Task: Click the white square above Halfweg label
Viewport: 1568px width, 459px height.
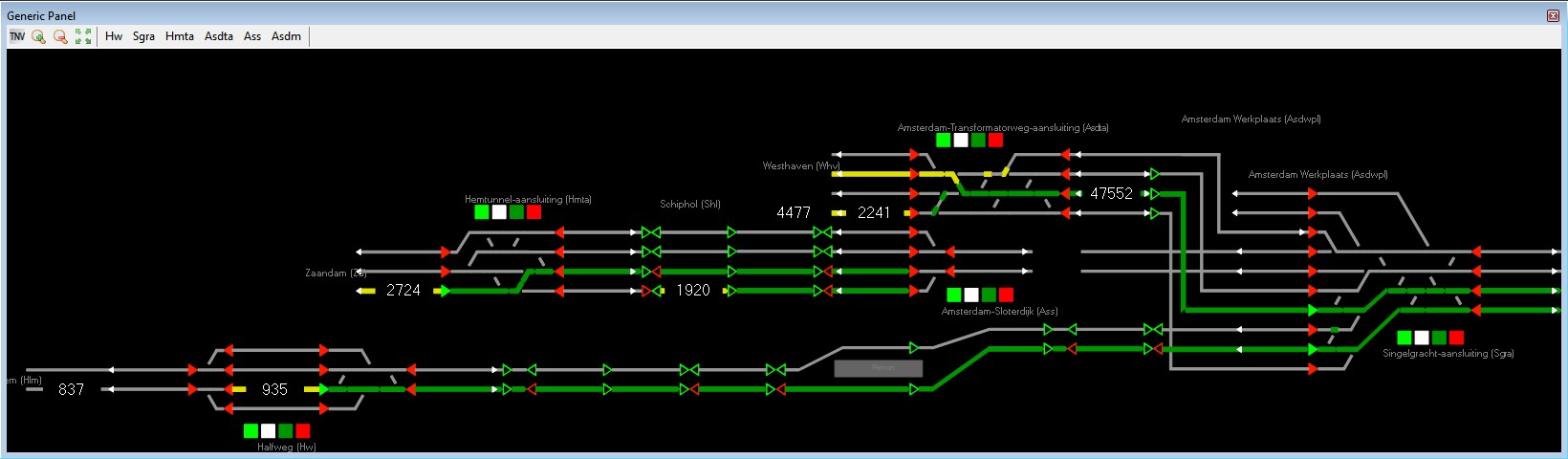Action: pos(269,431)
